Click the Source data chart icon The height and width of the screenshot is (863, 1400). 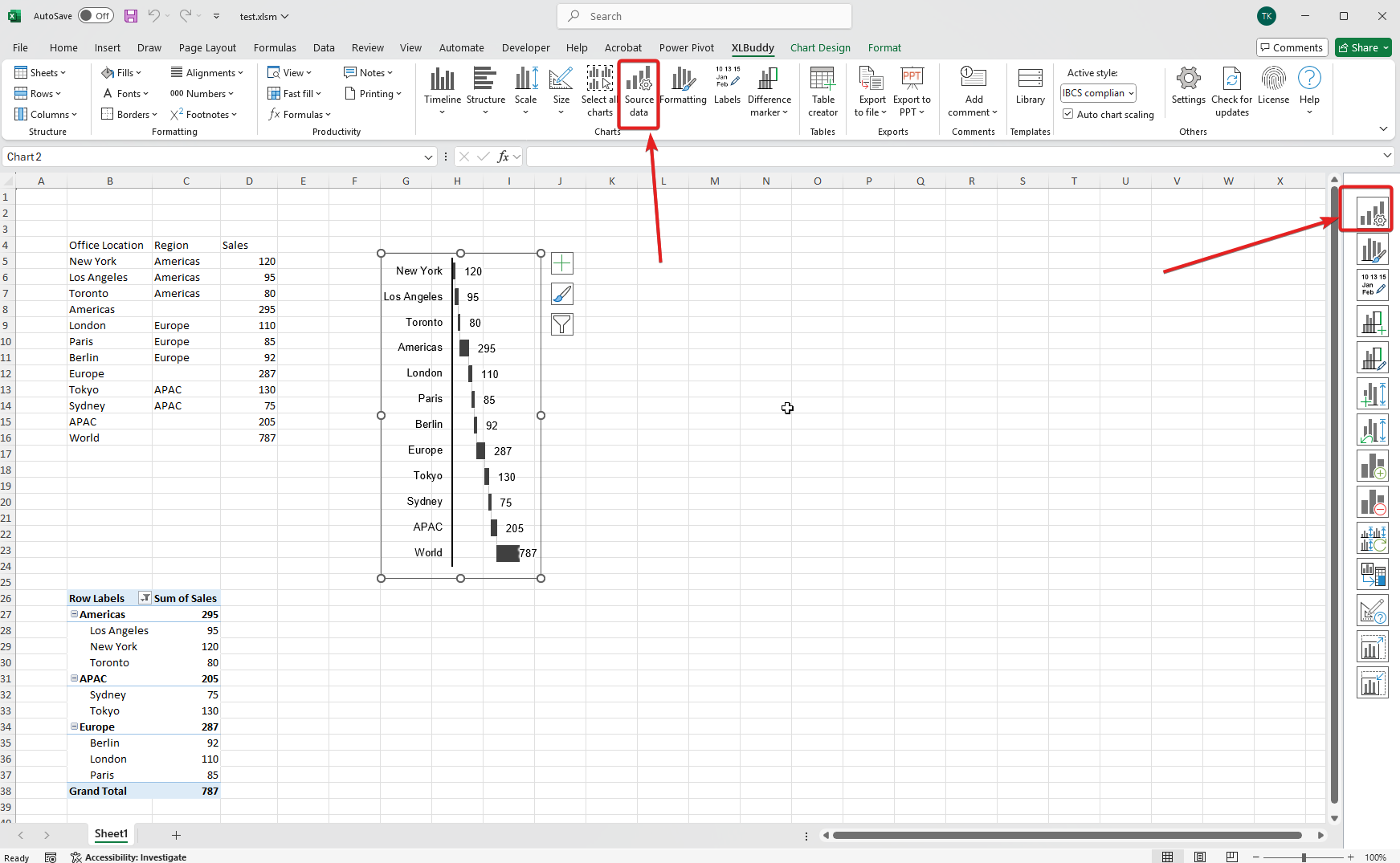pyautogui.click(x=639, y=81)
